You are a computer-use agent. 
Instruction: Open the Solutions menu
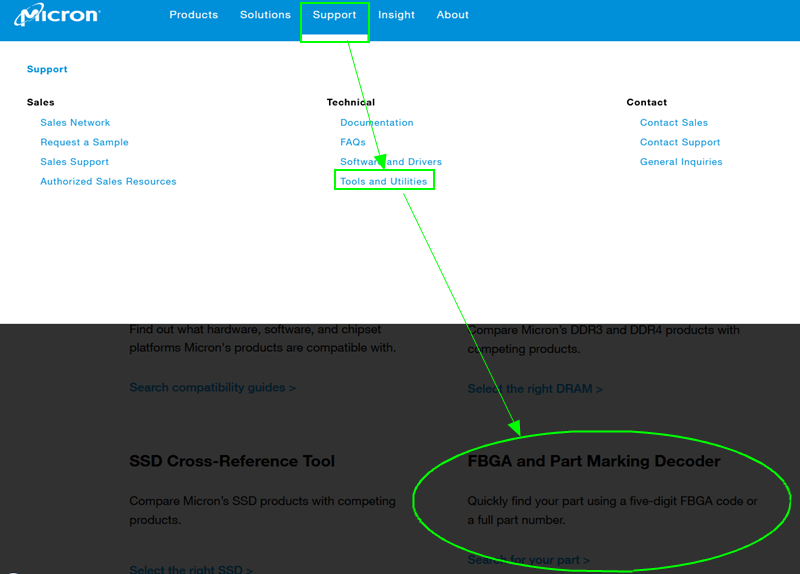click(x=265, y=15)
